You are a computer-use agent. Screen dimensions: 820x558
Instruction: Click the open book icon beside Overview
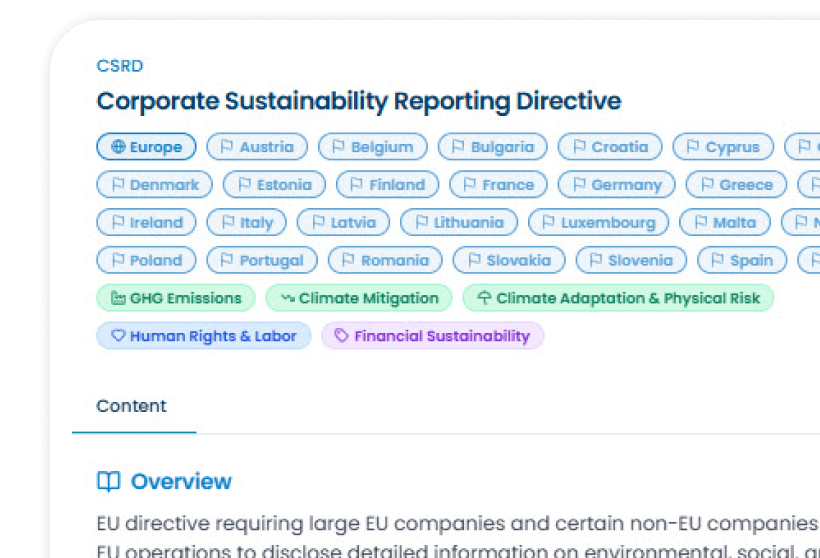tap(109, 481)
